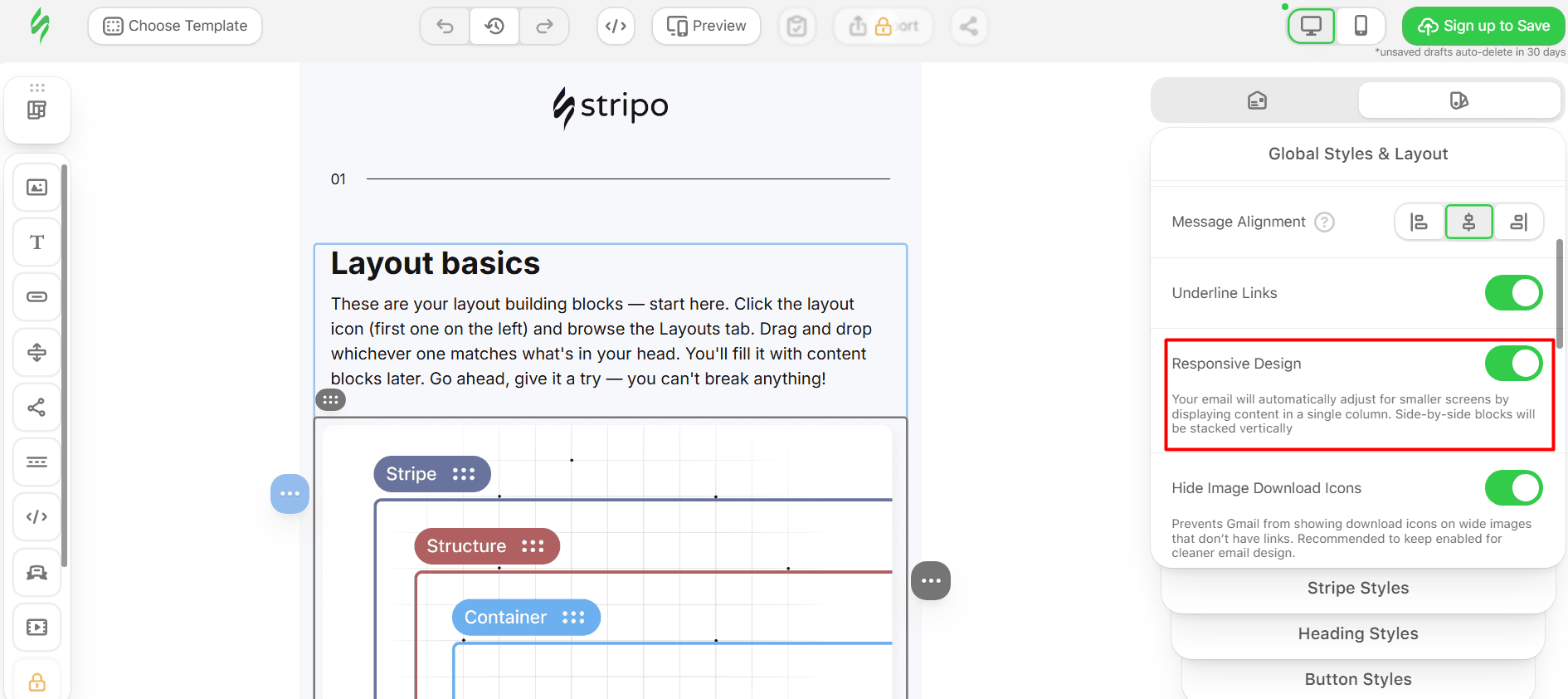Open the Choose Template picker
1568x699 pixels.
175,26
